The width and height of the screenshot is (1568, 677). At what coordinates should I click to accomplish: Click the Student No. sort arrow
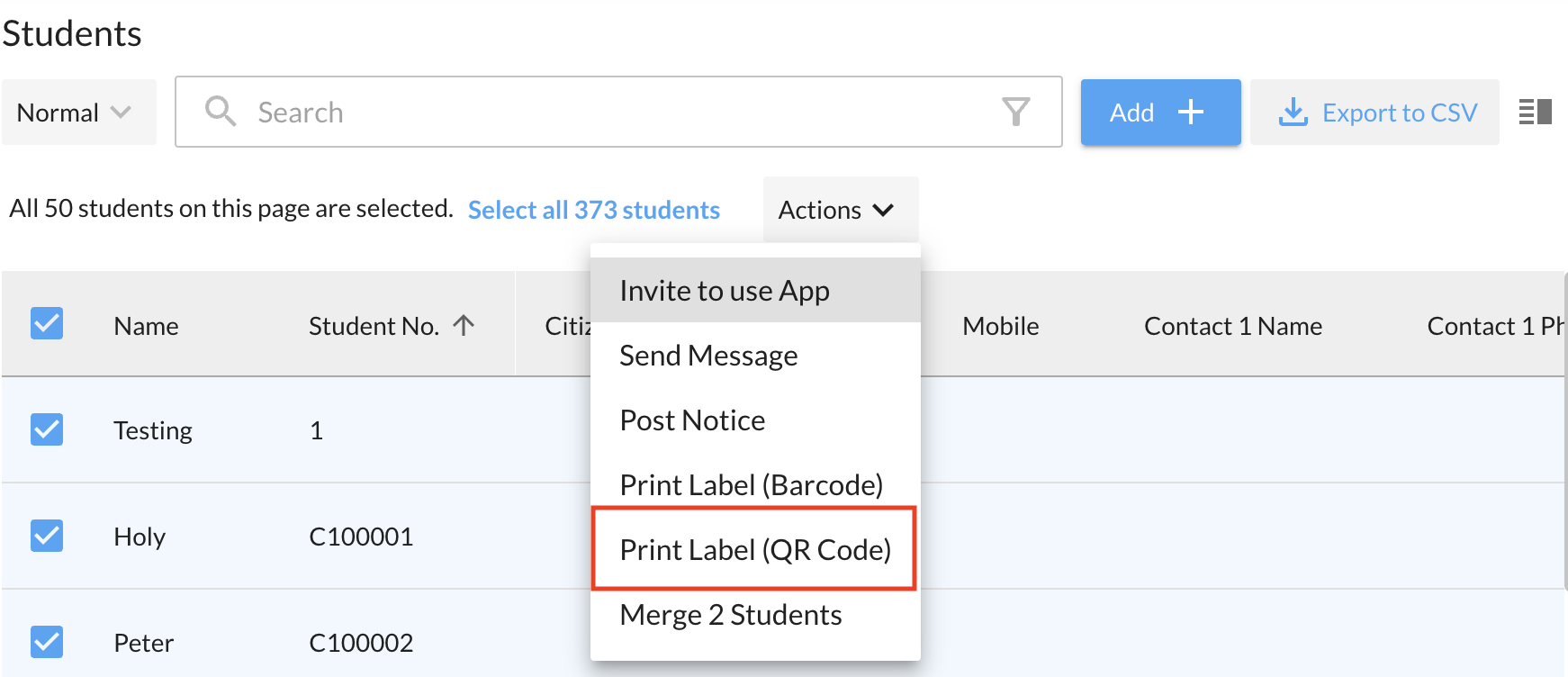pyautogui.click(x=464, y=325)
